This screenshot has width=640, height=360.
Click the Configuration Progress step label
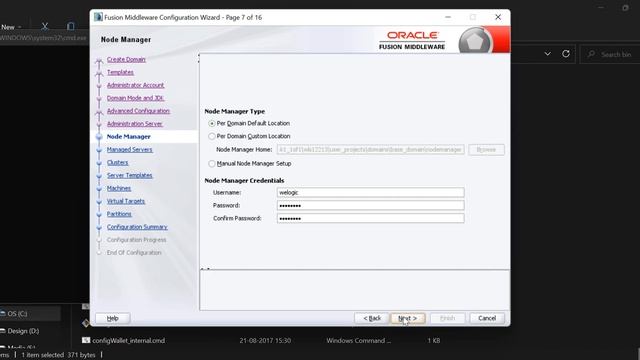pos(136,240)
